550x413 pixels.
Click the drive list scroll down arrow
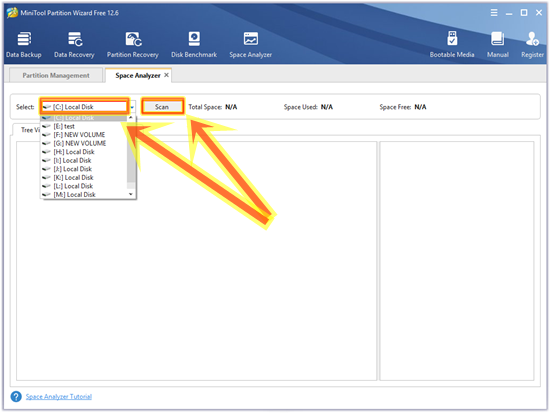pos(131,194)
